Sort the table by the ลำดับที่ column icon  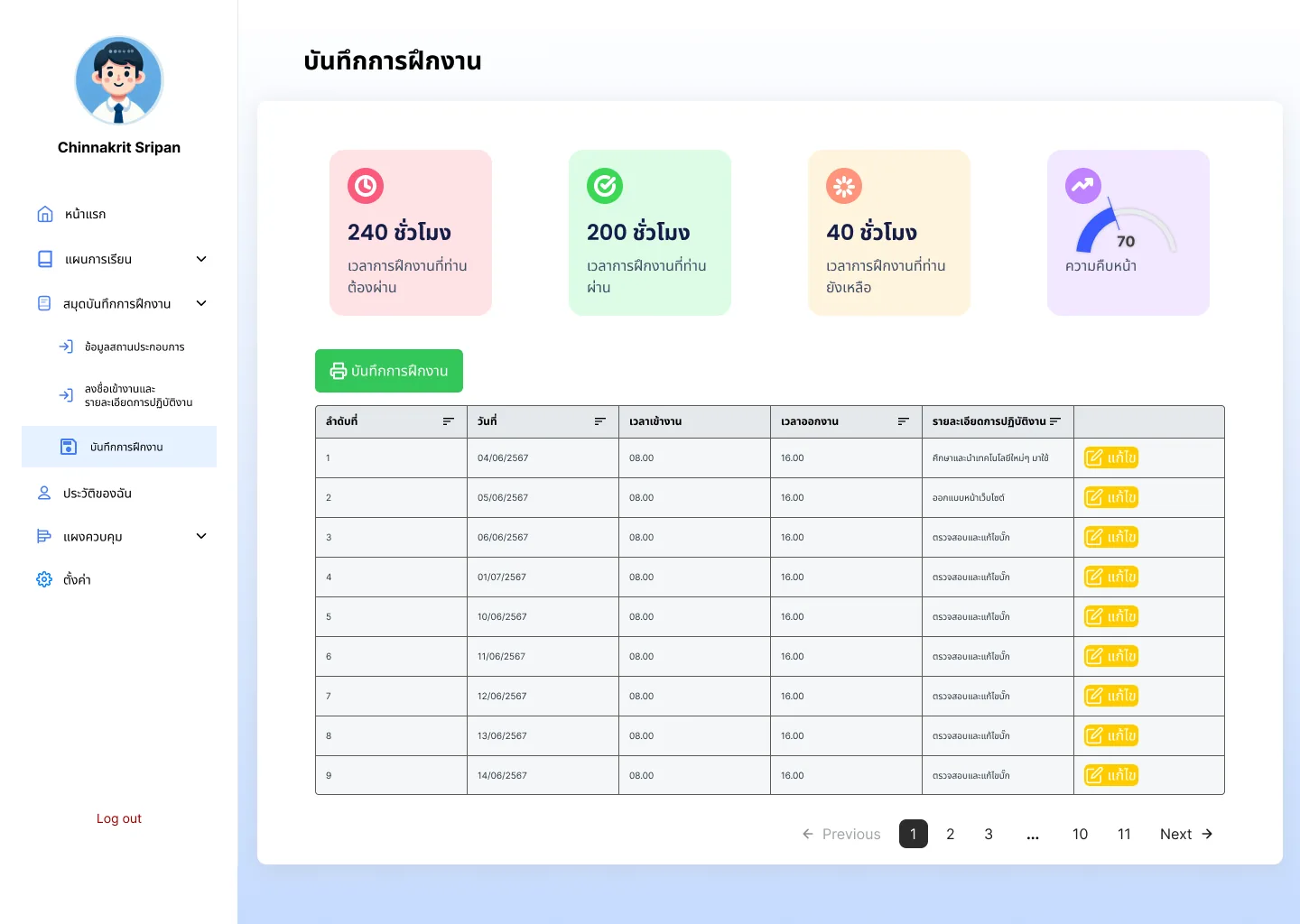coord(449,421)
